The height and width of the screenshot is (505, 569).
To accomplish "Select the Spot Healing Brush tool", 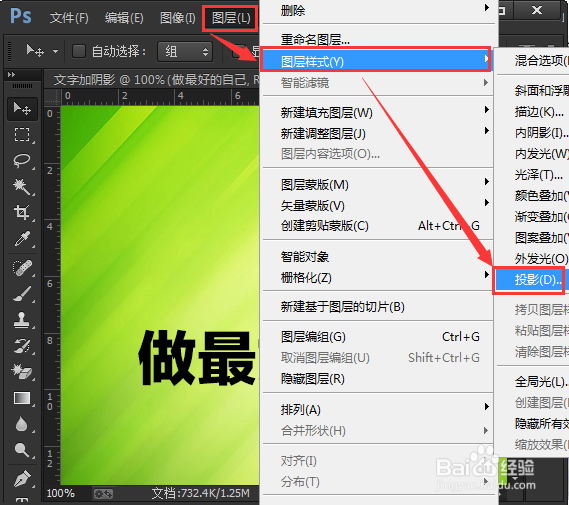I will pyautogui.click(x=22, y=268).
